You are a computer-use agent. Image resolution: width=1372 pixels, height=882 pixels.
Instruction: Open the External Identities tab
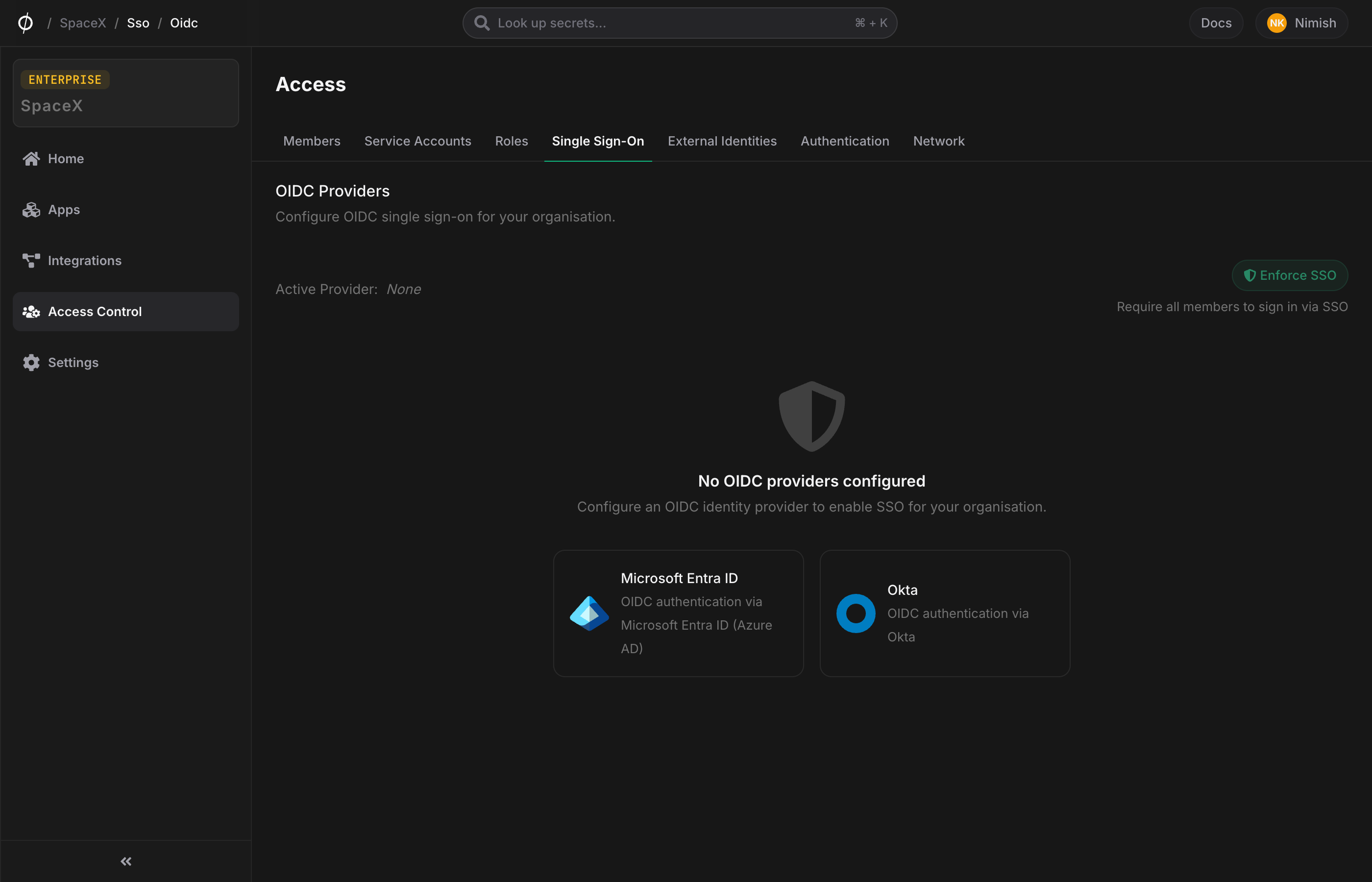tap(722, 141)
